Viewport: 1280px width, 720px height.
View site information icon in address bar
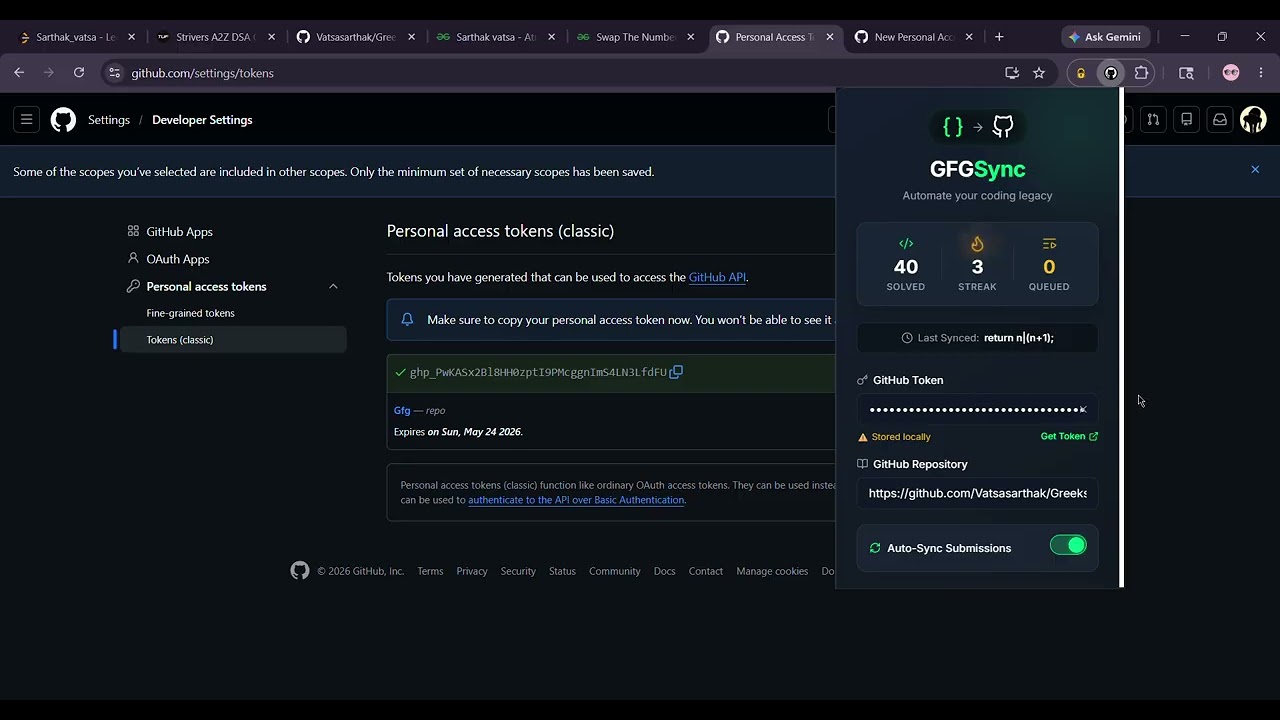tap(115, 73)
